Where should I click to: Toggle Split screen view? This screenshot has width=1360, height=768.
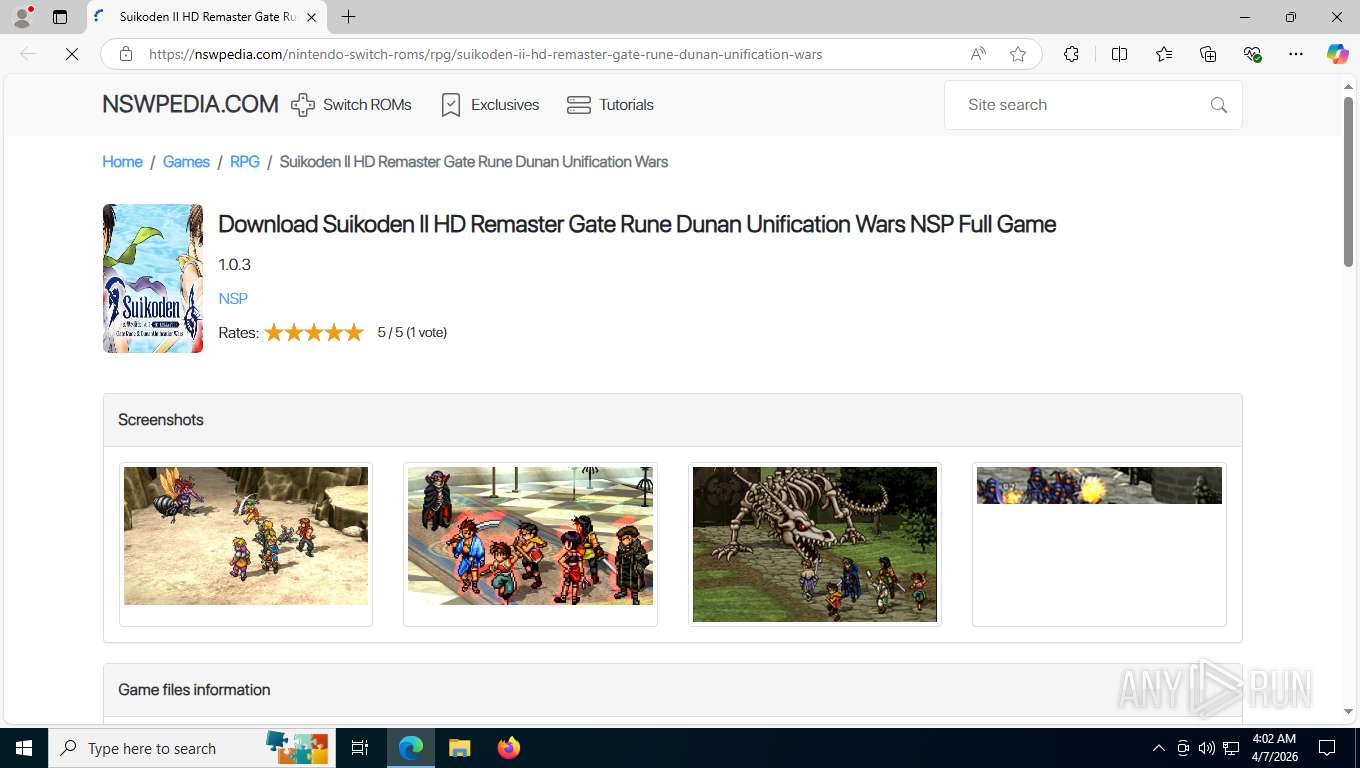tap(1120, 54)
